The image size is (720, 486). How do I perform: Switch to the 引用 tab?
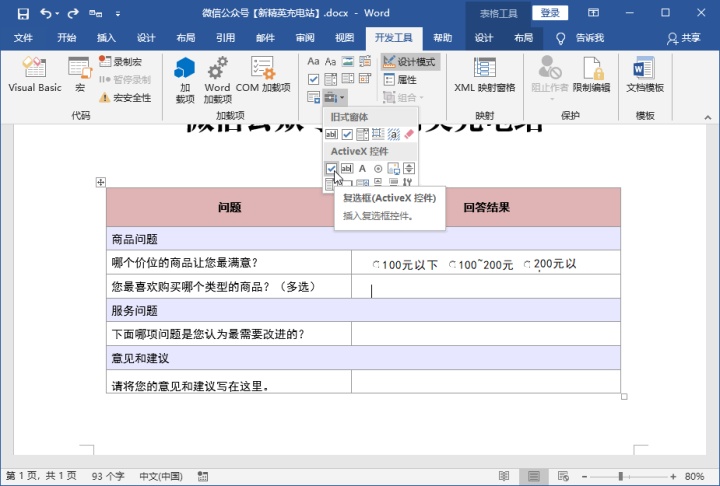pos(225,38)
